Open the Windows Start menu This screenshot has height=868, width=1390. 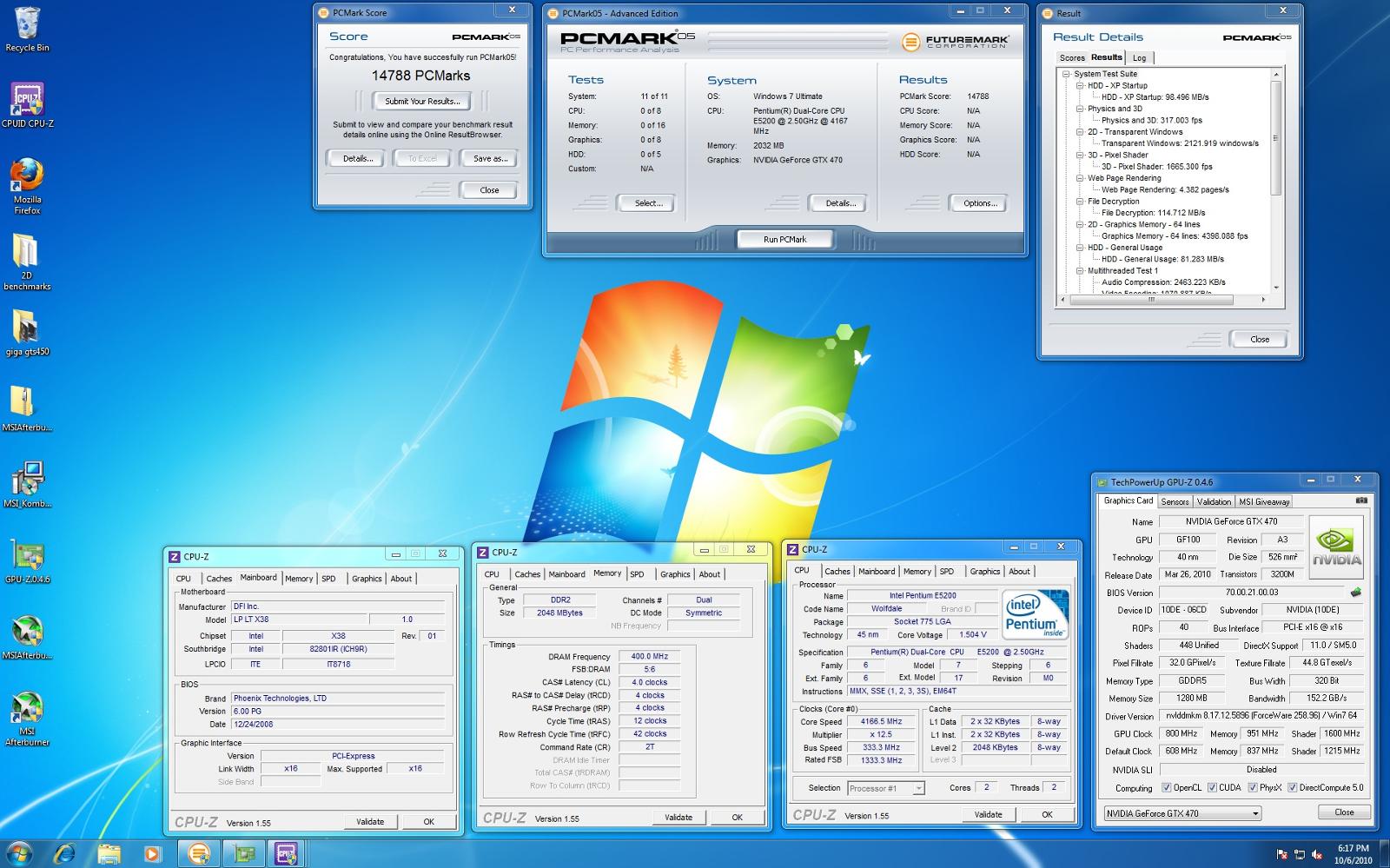click(19, 852)
